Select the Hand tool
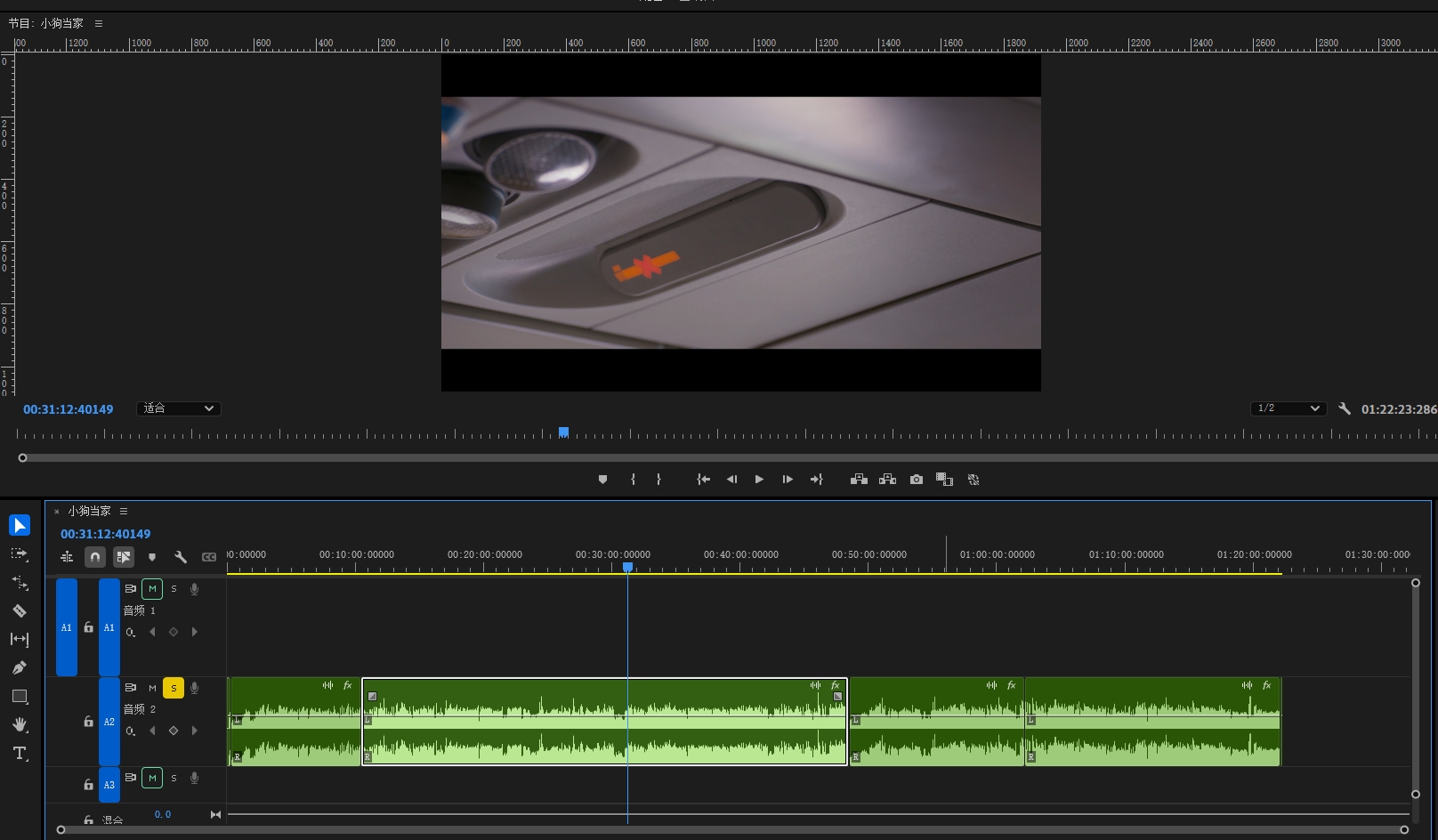1438x840 pixels. (20, 724)
